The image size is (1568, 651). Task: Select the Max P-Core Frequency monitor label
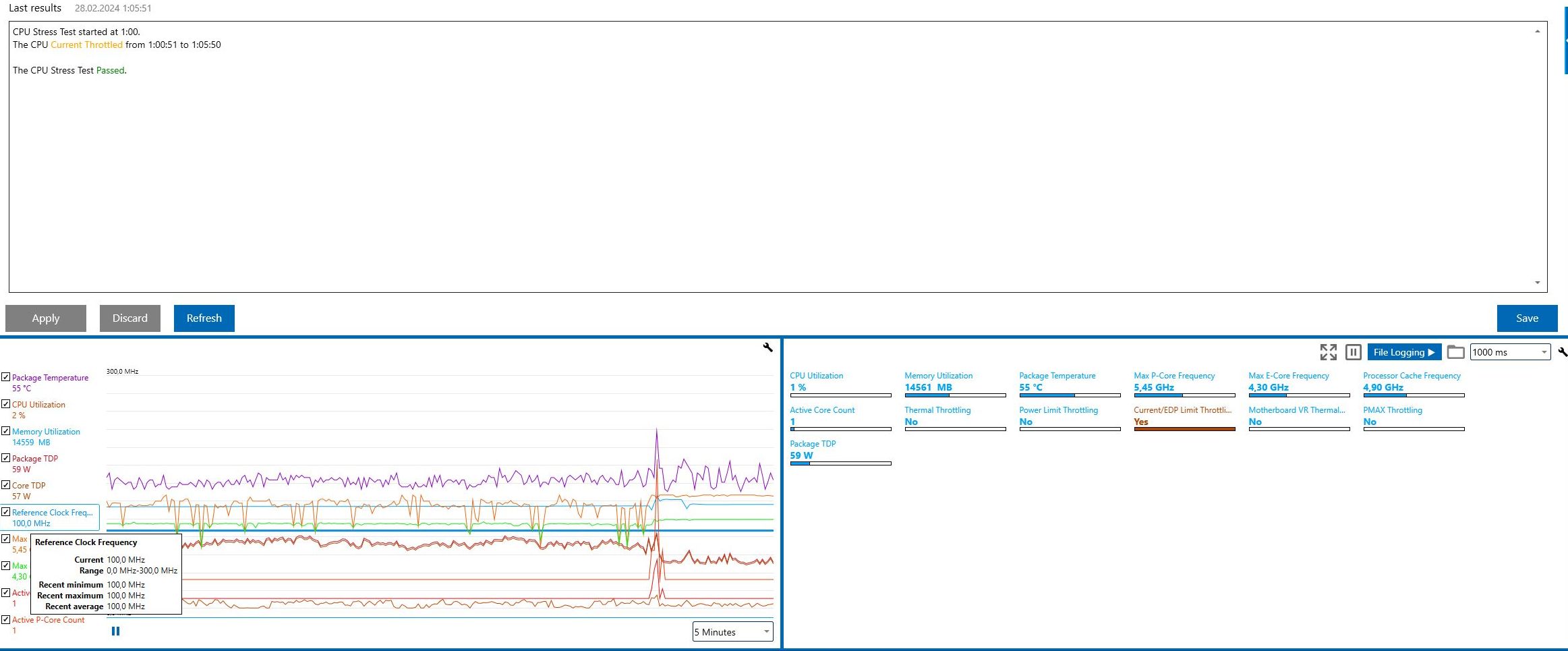click(x=1174, y=376)
